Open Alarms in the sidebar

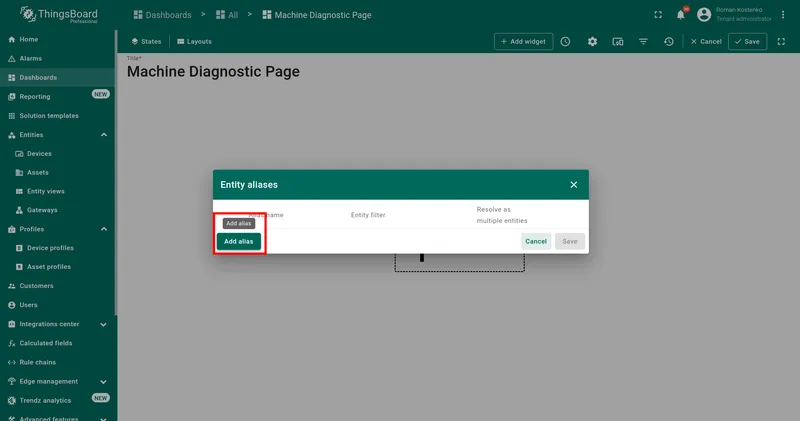[x=57, y=59]
